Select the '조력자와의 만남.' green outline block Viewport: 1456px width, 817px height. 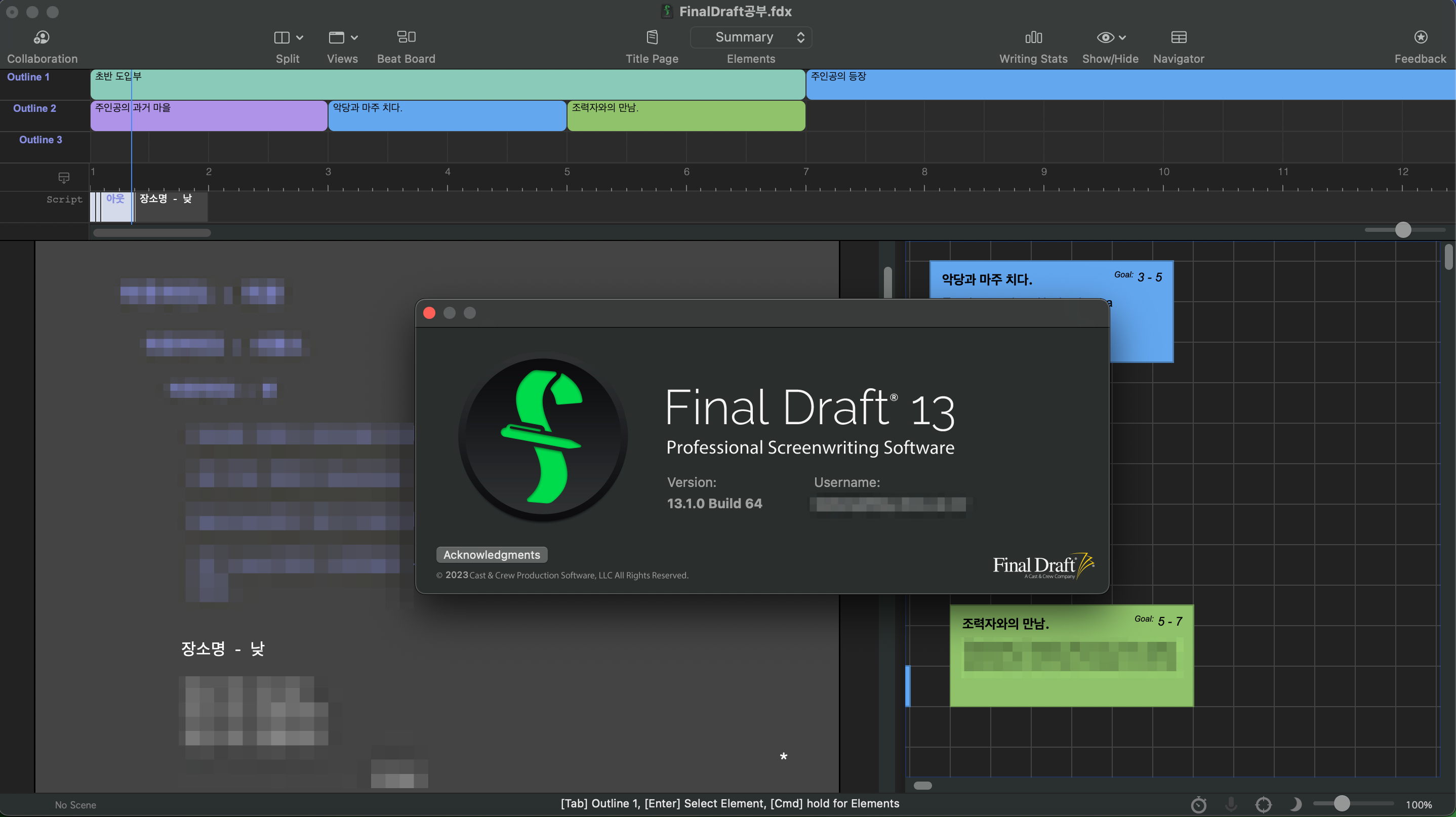685,116
